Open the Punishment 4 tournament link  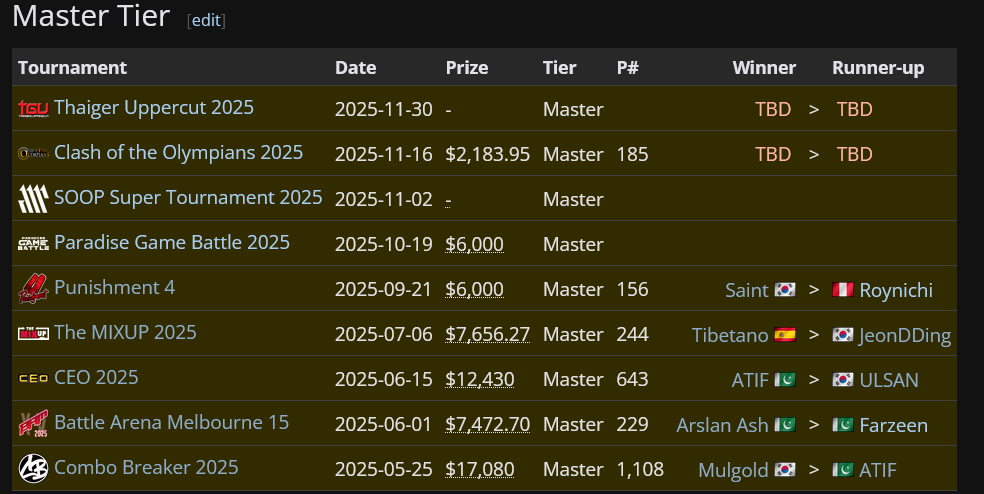(115, 287)
